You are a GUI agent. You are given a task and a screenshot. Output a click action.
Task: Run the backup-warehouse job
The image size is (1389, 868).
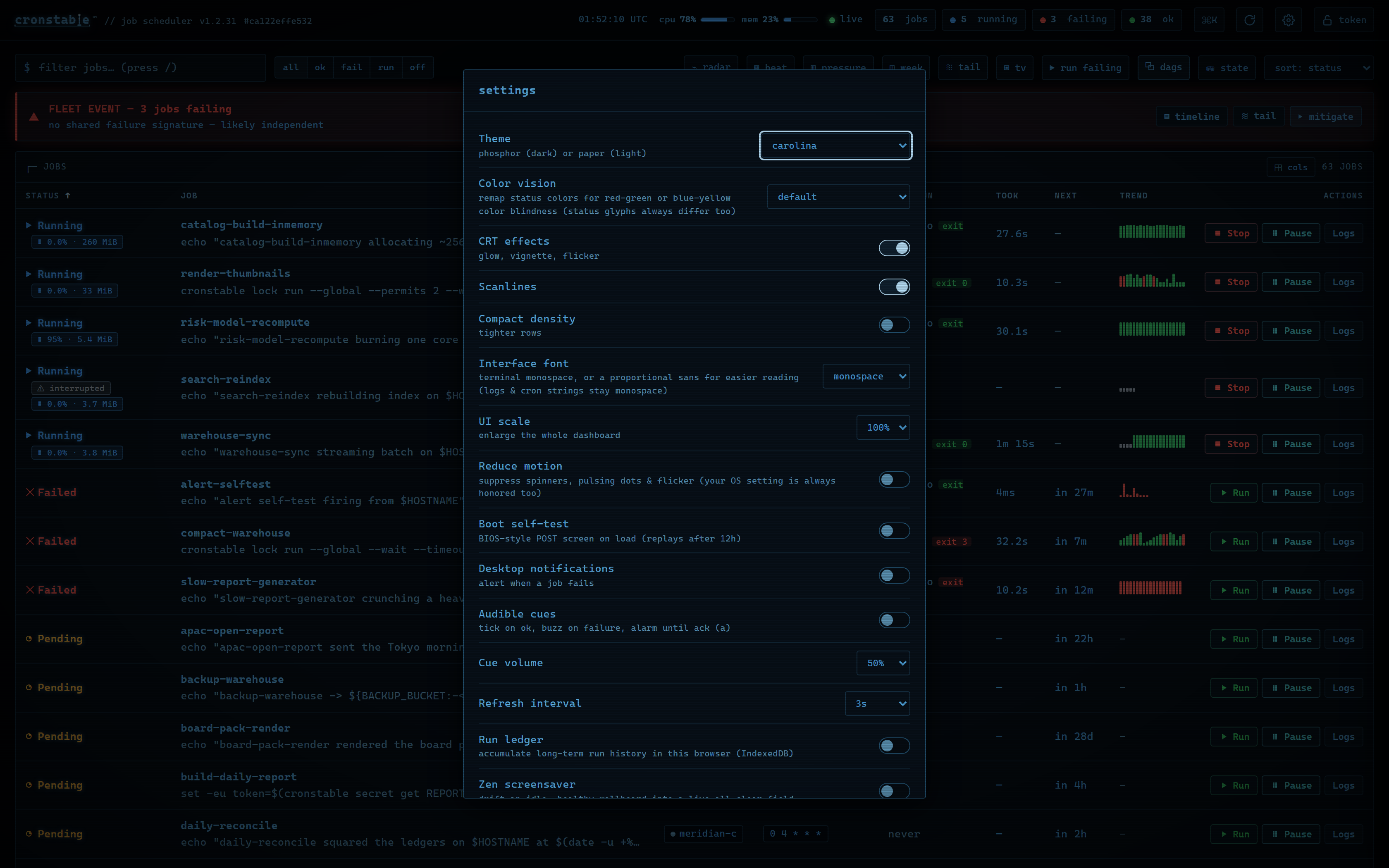[x=1235, y=688]
